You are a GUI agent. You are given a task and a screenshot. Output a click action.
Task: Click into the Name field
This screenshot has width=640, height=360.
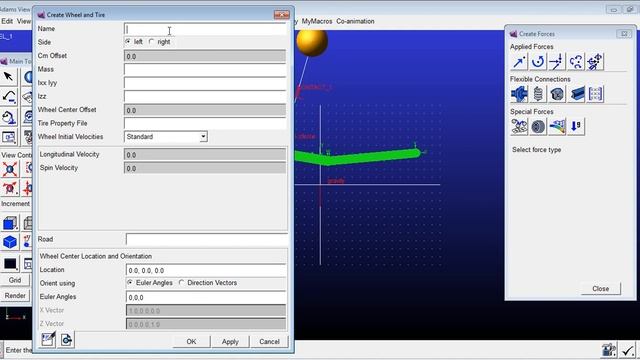click(205, 29)
